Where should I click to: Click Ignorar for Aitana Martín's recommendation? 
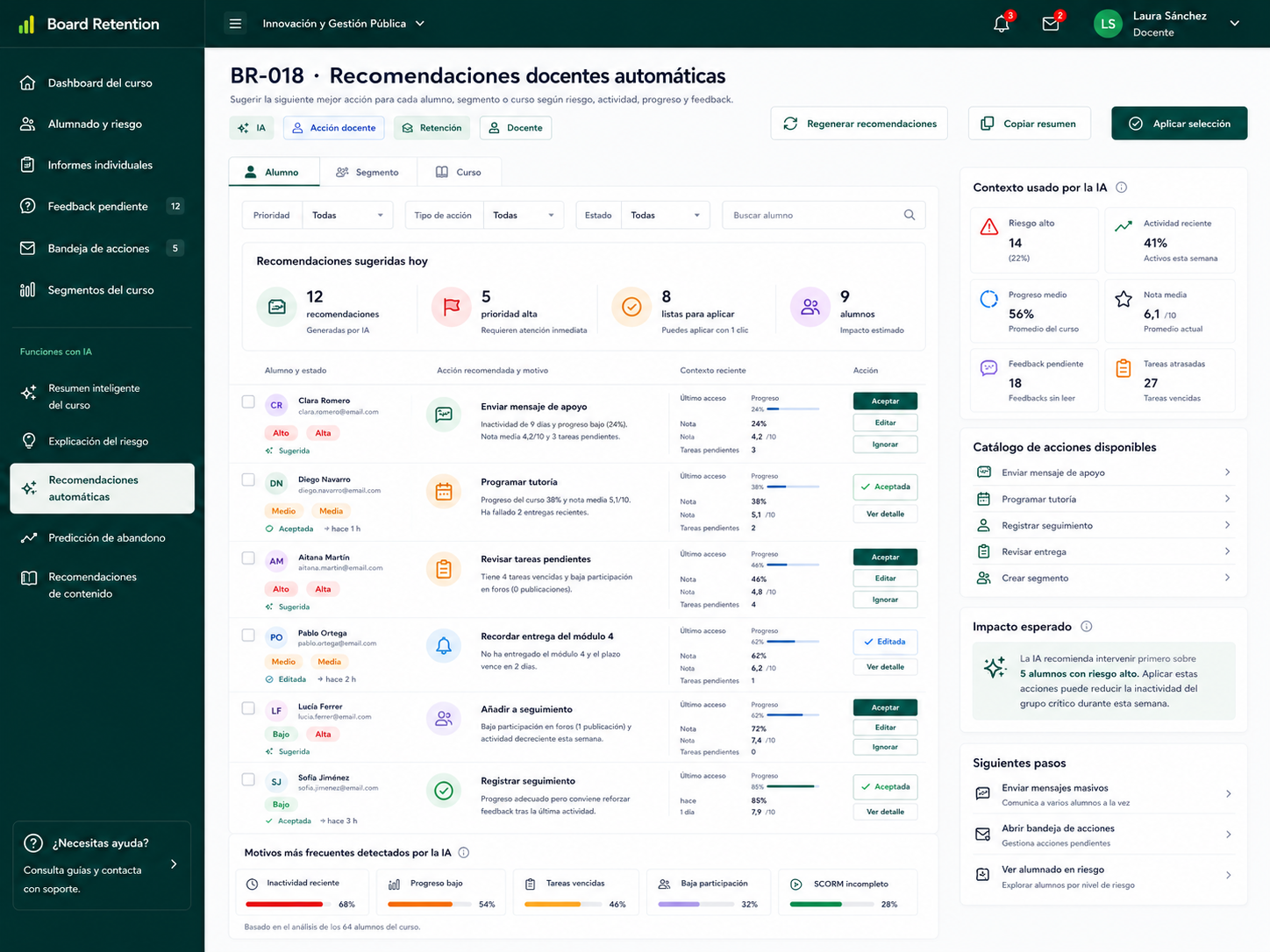point(885,600)
